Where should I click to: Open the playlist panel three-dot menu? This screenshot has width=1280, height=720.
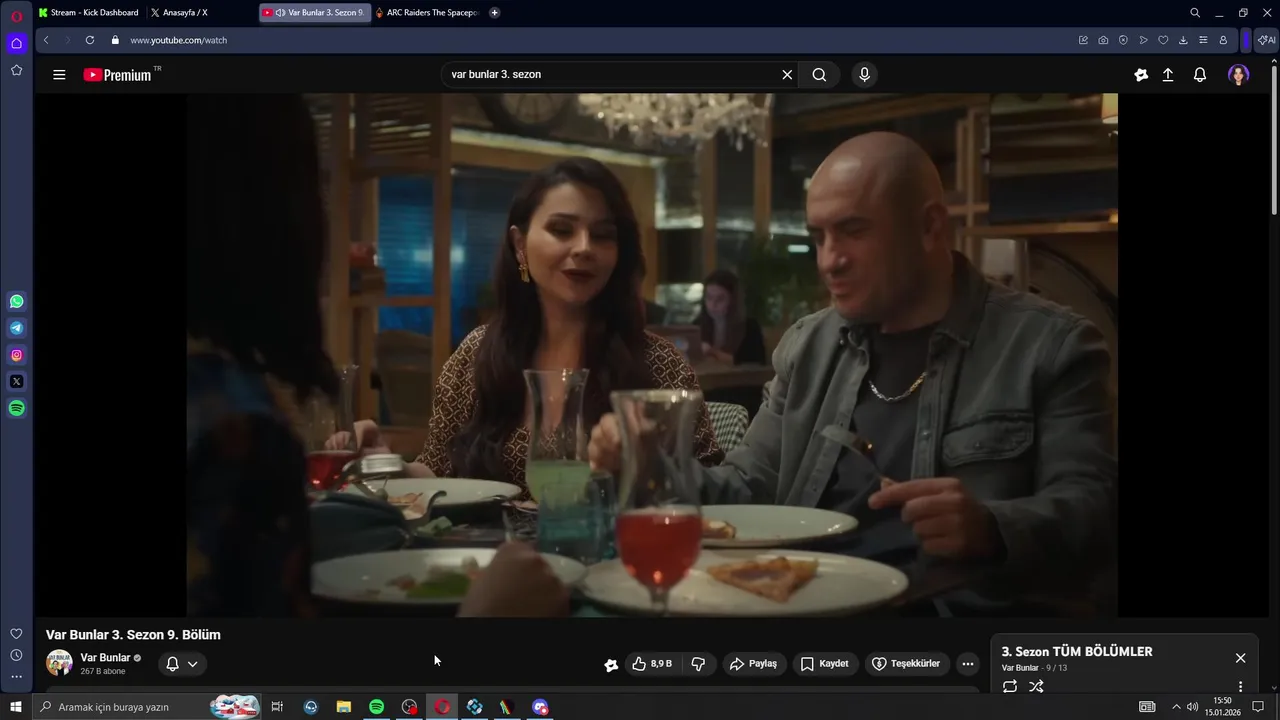(x=1240, y=687)
